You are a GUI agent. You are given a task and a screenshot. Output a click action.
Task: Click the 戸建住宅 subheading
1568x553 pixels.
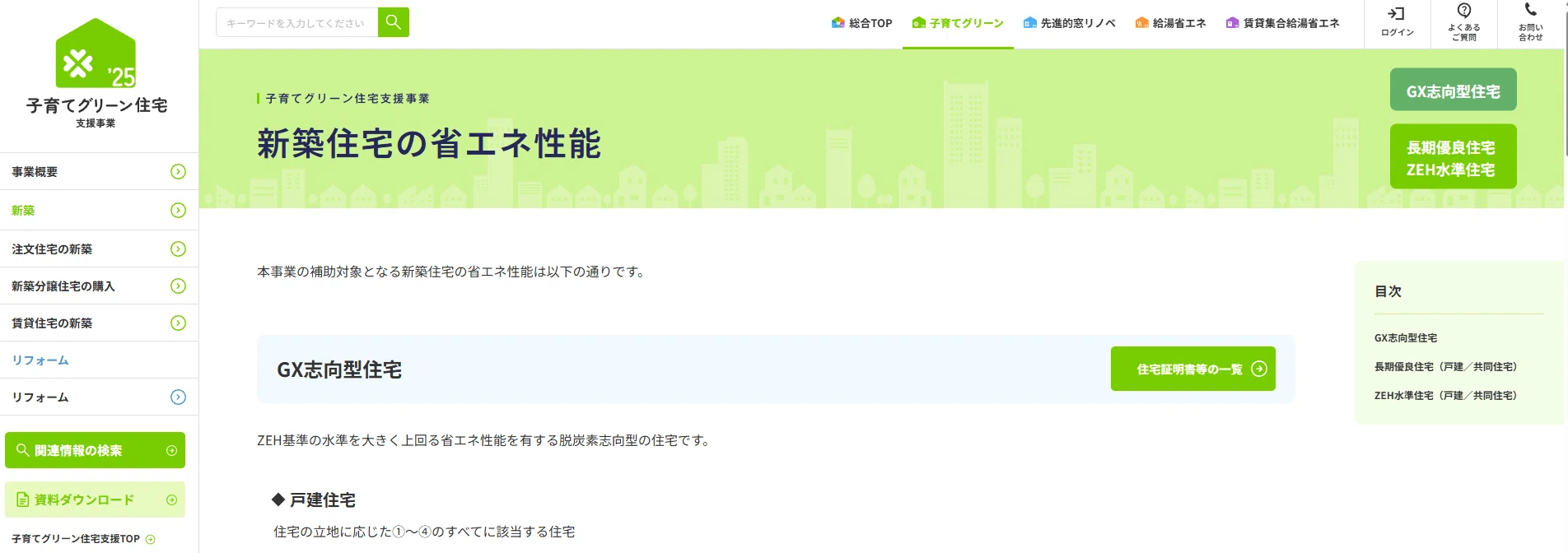pyautogui.click(x=323, y=500)
